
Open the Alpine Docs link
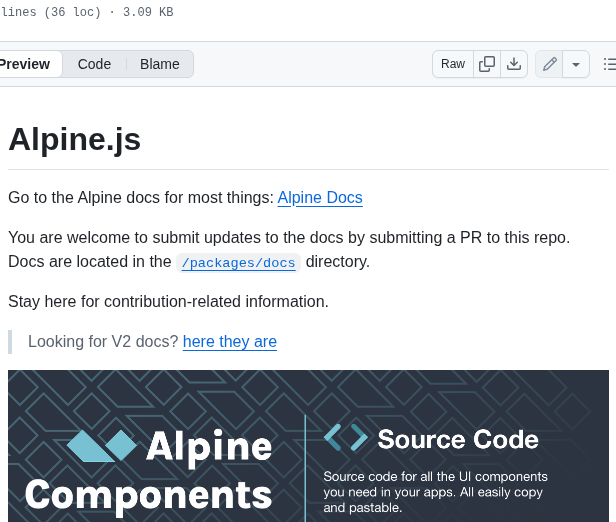pos(320,198)
